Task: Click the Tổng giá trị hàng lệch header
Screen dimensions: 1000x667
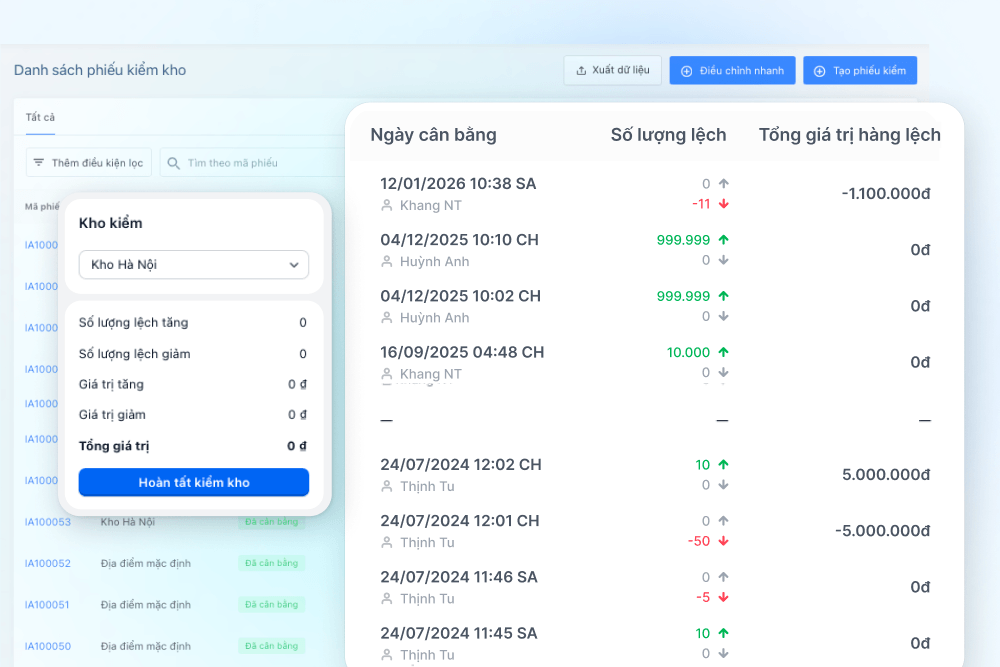Action: tap(849, 135)
